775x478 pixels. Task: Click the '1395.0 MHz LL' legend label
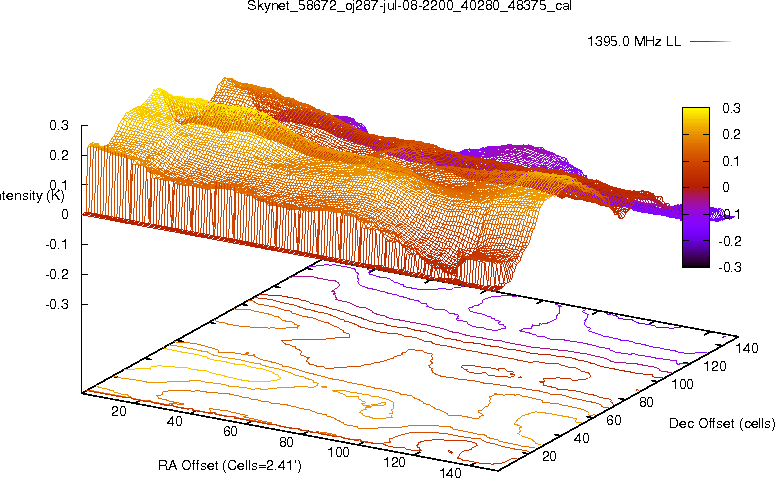tap(634, 42)
